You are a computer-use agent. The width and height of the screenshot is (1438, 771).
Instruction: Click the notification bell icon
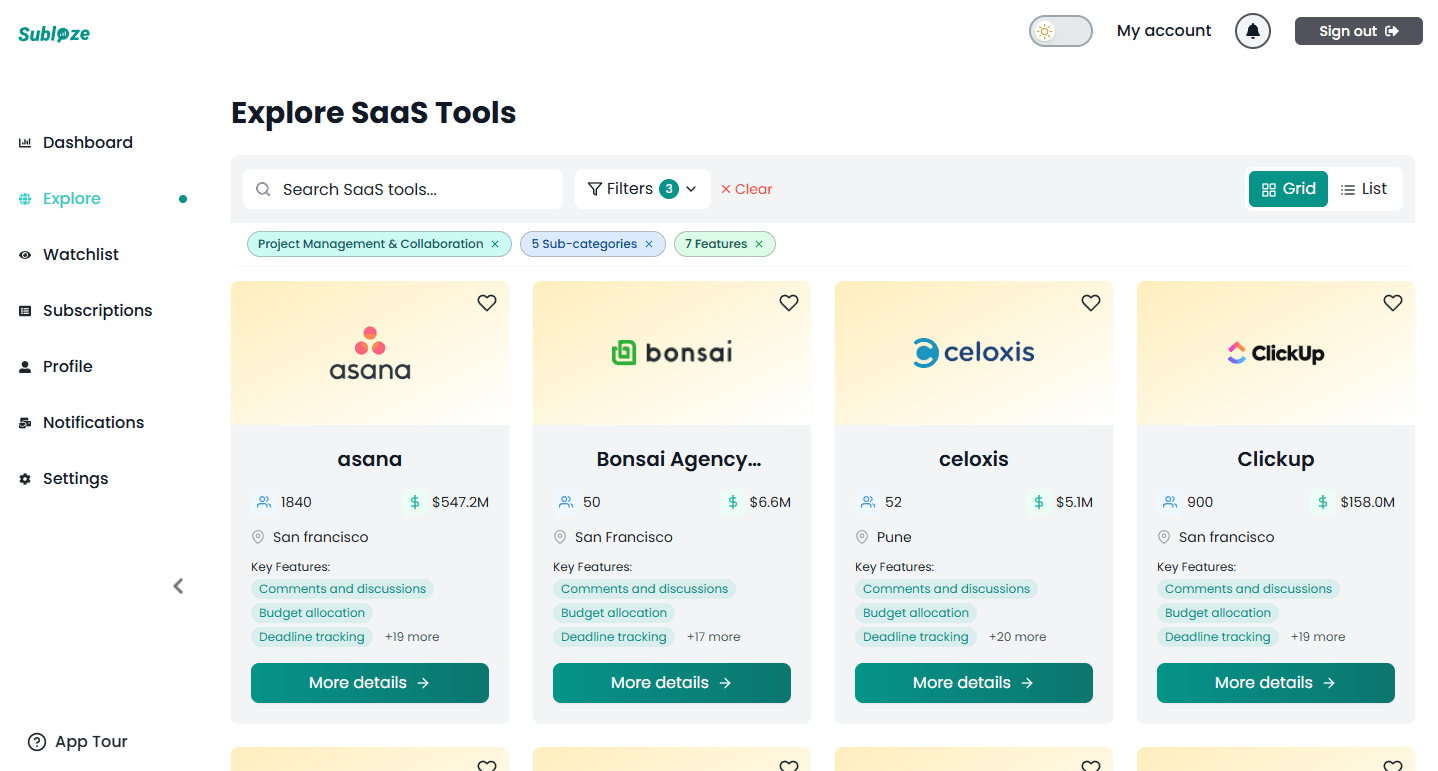pyautogui.click(x=1252, y=31)
